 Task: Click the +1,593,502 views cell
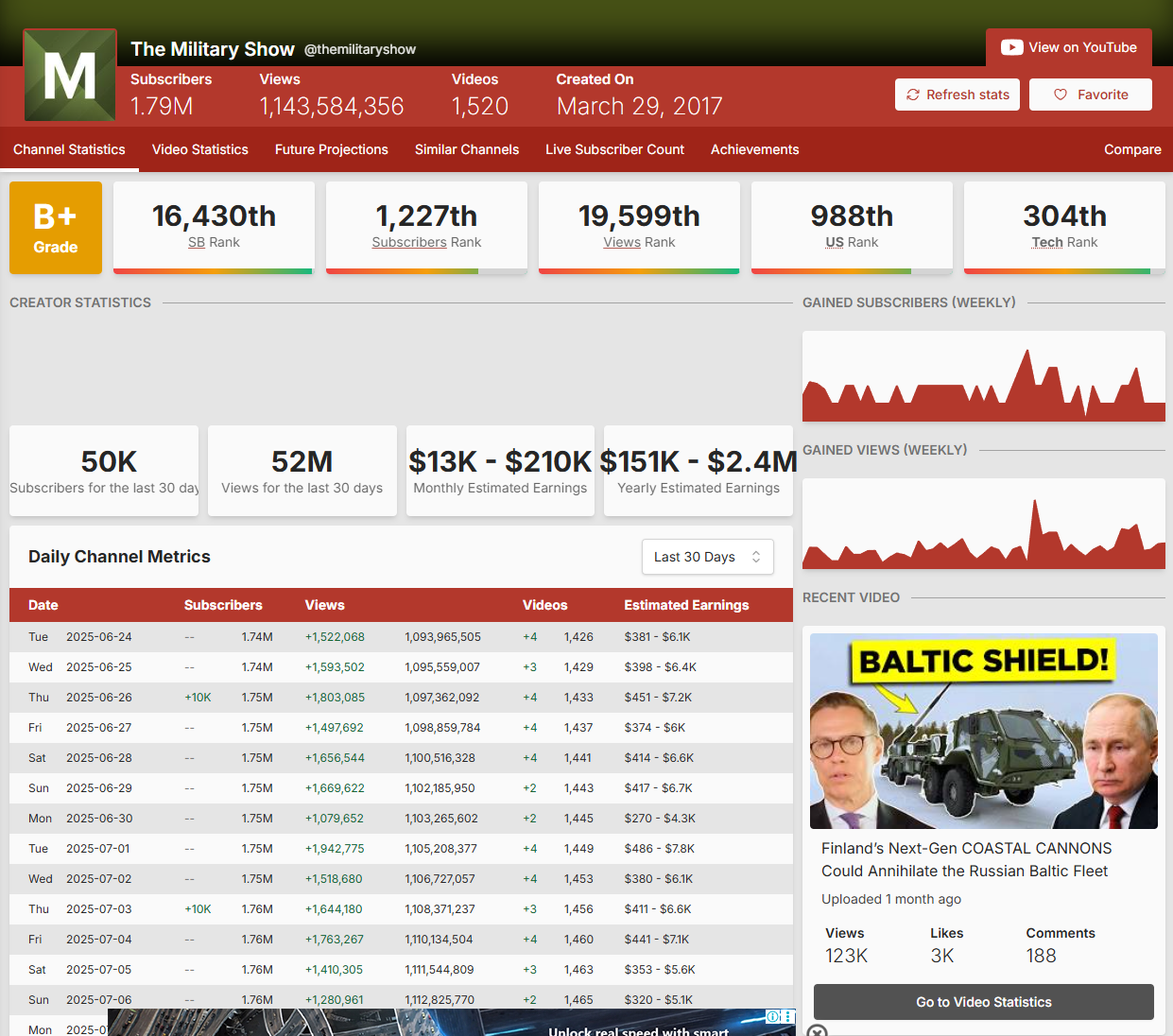pyautogui.click(x=335, y=667)
